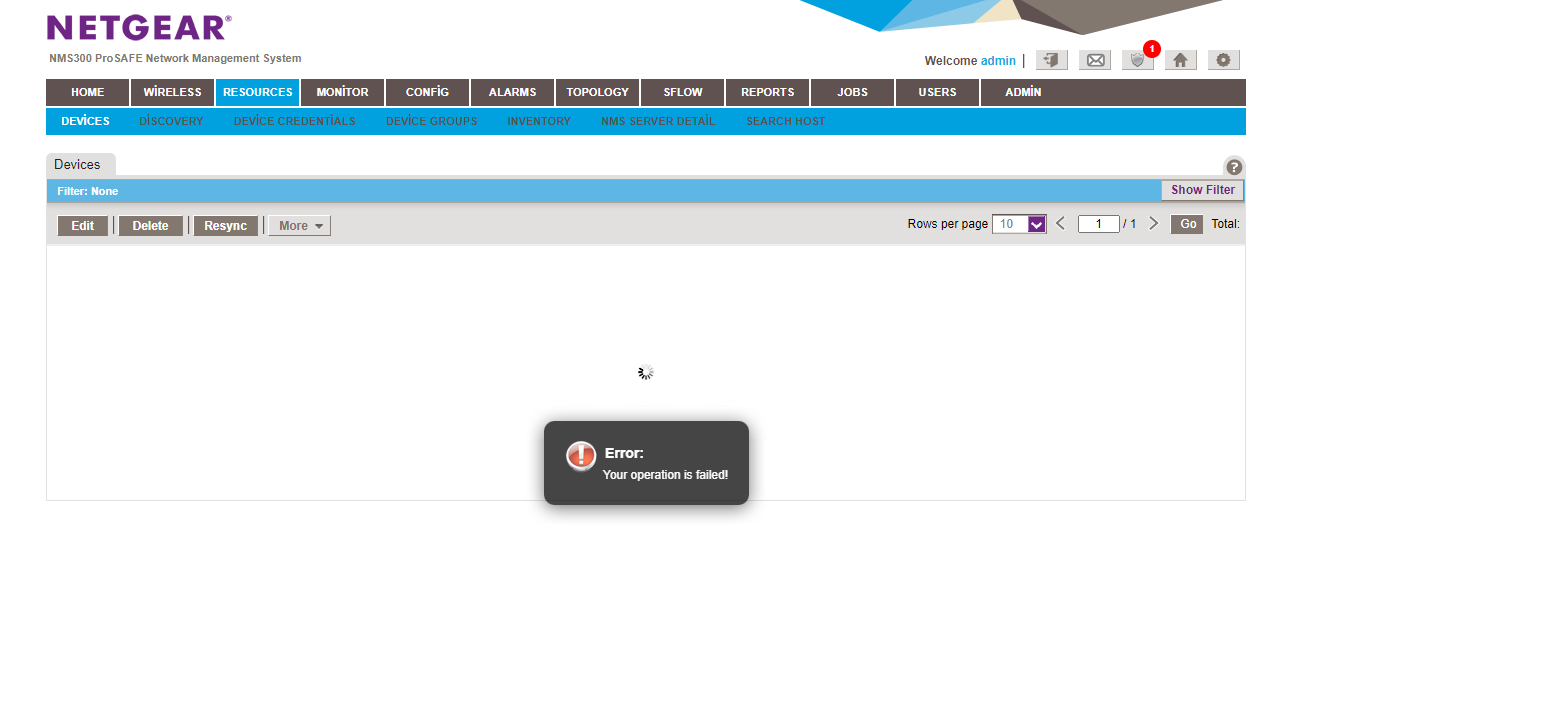Select the DEVICES submenu item

85,121
